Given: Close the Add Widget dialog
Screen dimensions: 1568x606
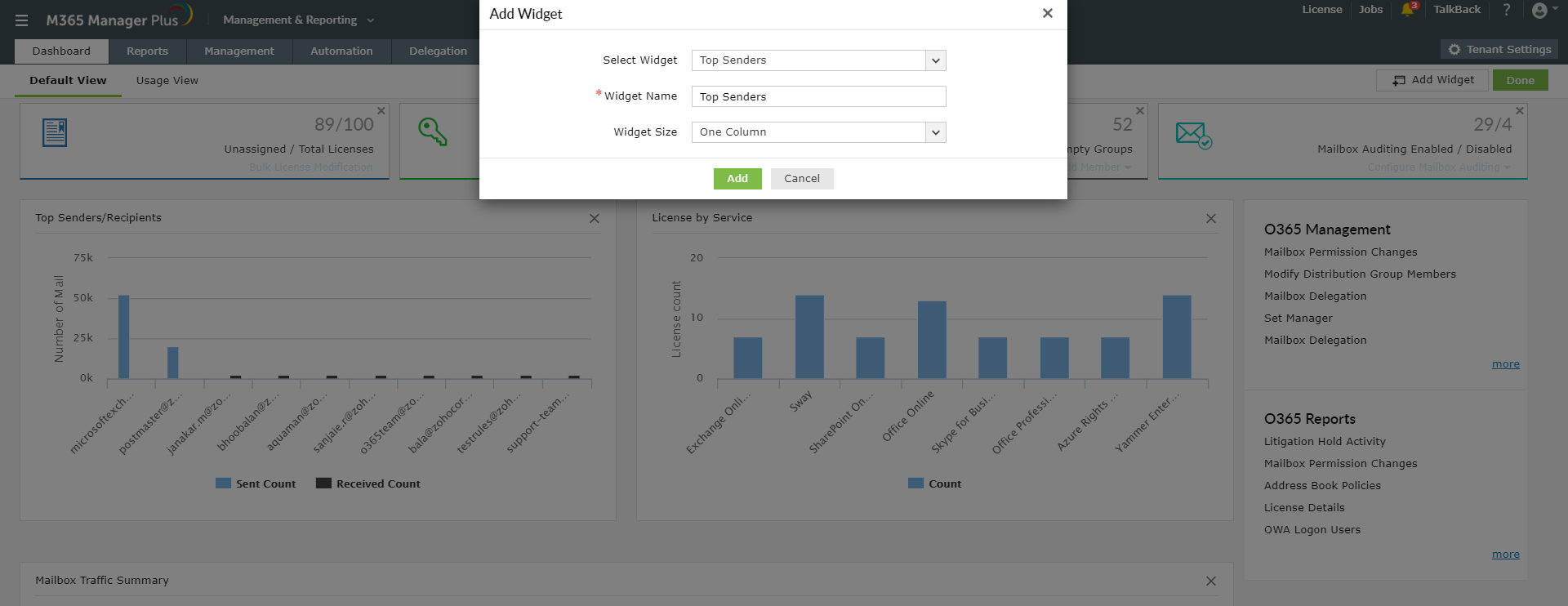Looking at the screenshot, I should coord(1048,13).
